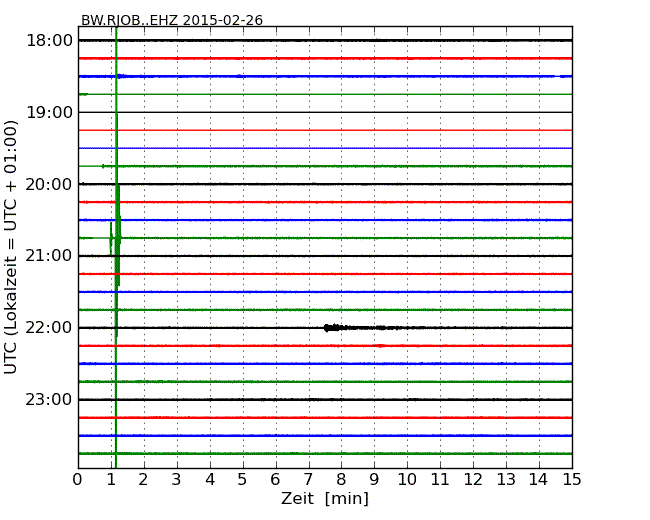Click the x-axis tick label 7
This screenshot has height=520, width=650.
tap(308, 480)
